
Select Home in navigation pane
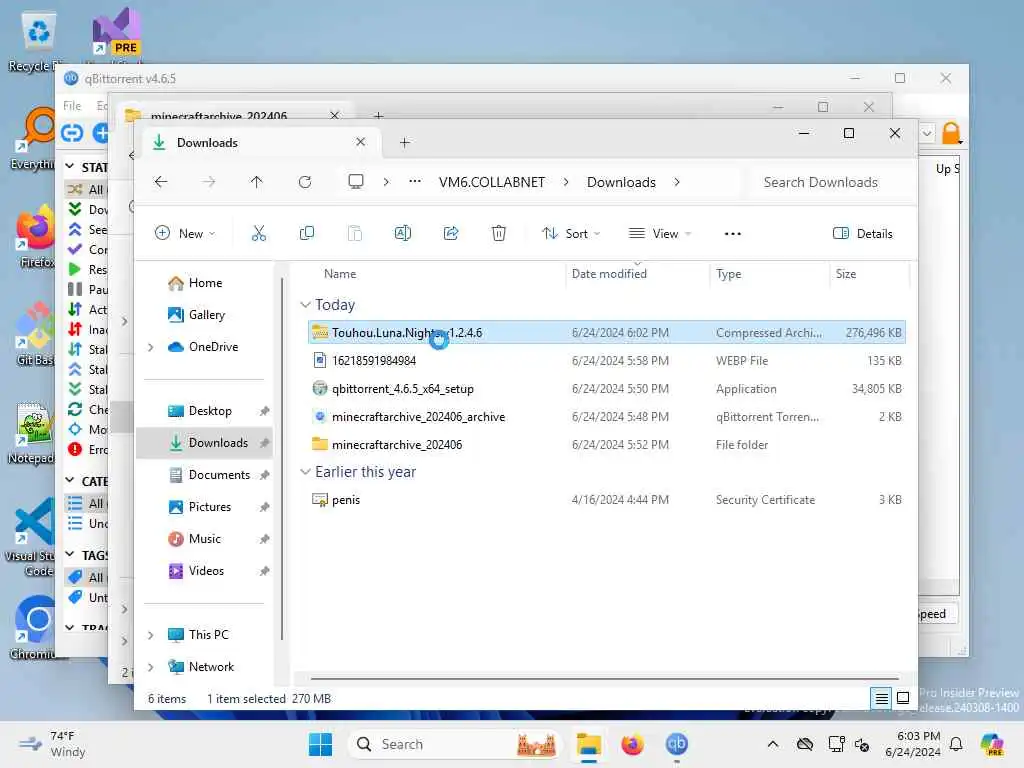205,283
